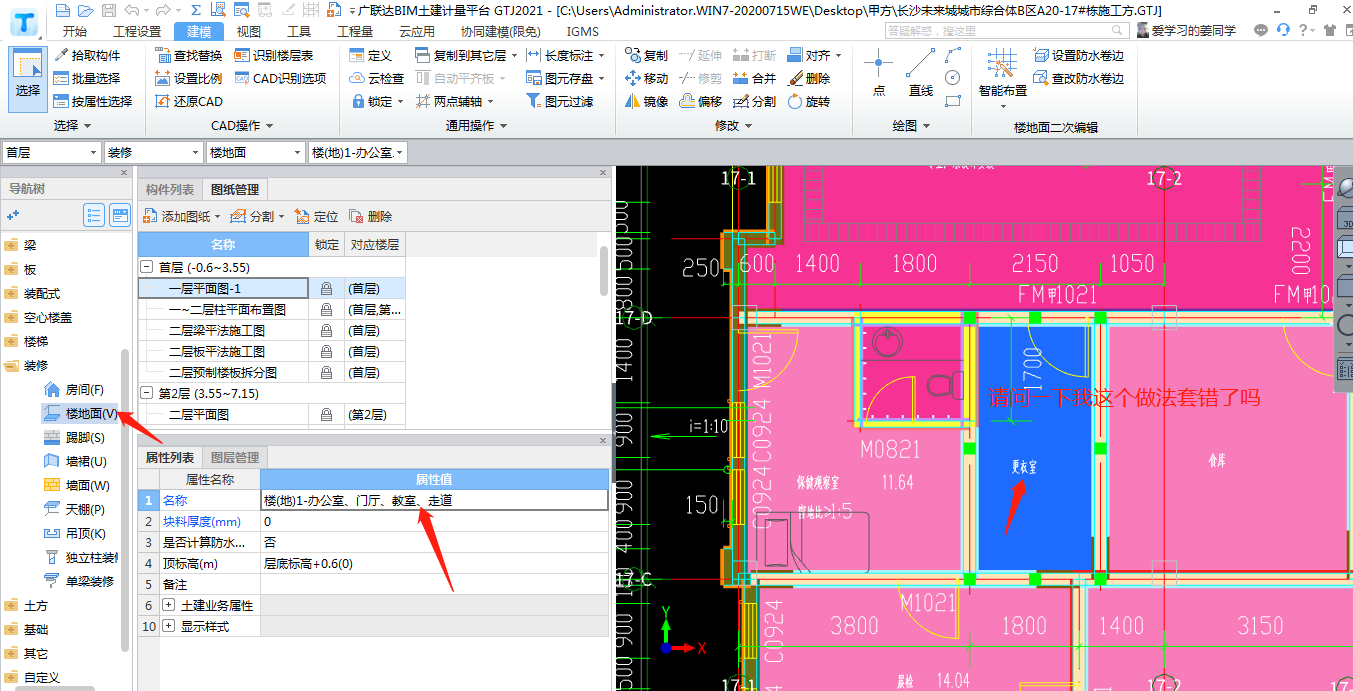
Task: Collapse the 首层 (-0.6~3.55) drawing group
Action: (x=147, y=267)
